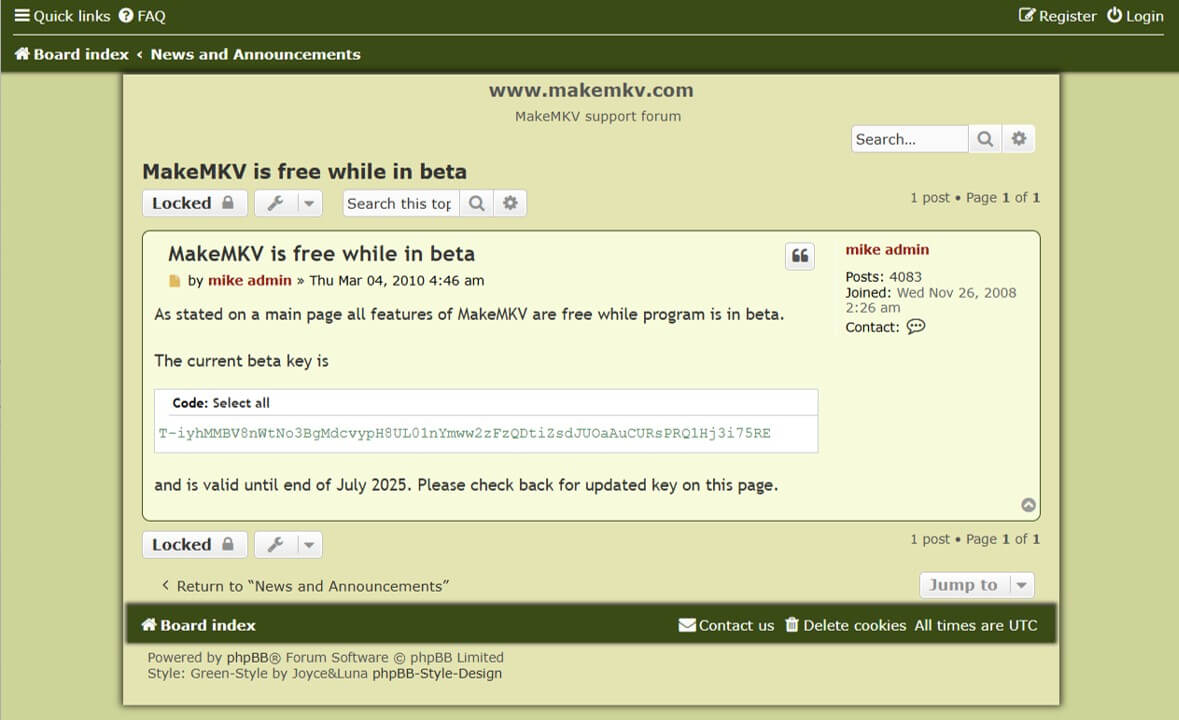
Task: Click the beta key code text
Action: (465, 433)
